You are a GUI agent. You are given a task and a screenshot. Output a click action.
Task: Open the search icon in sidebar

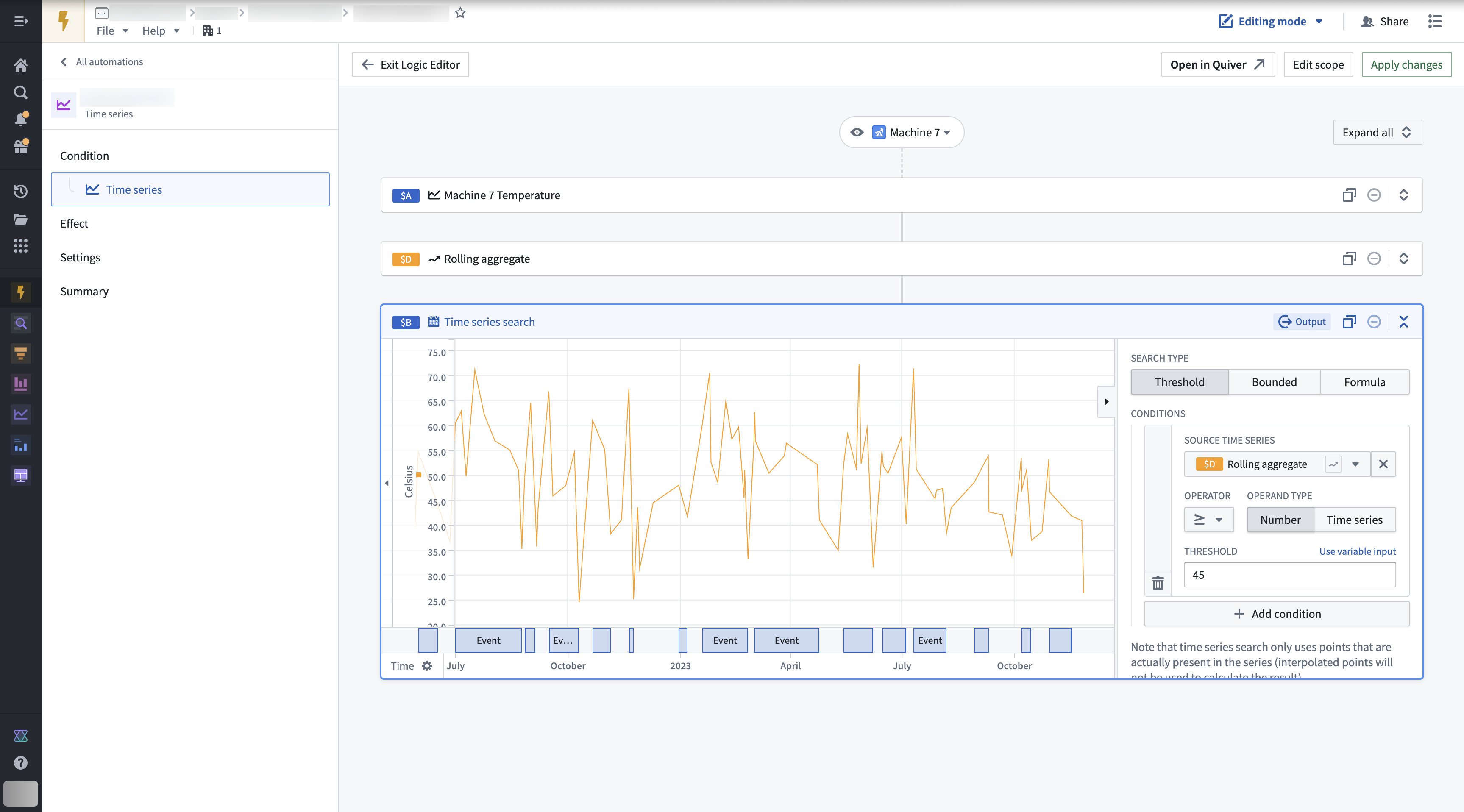click(x=20, y=92)
